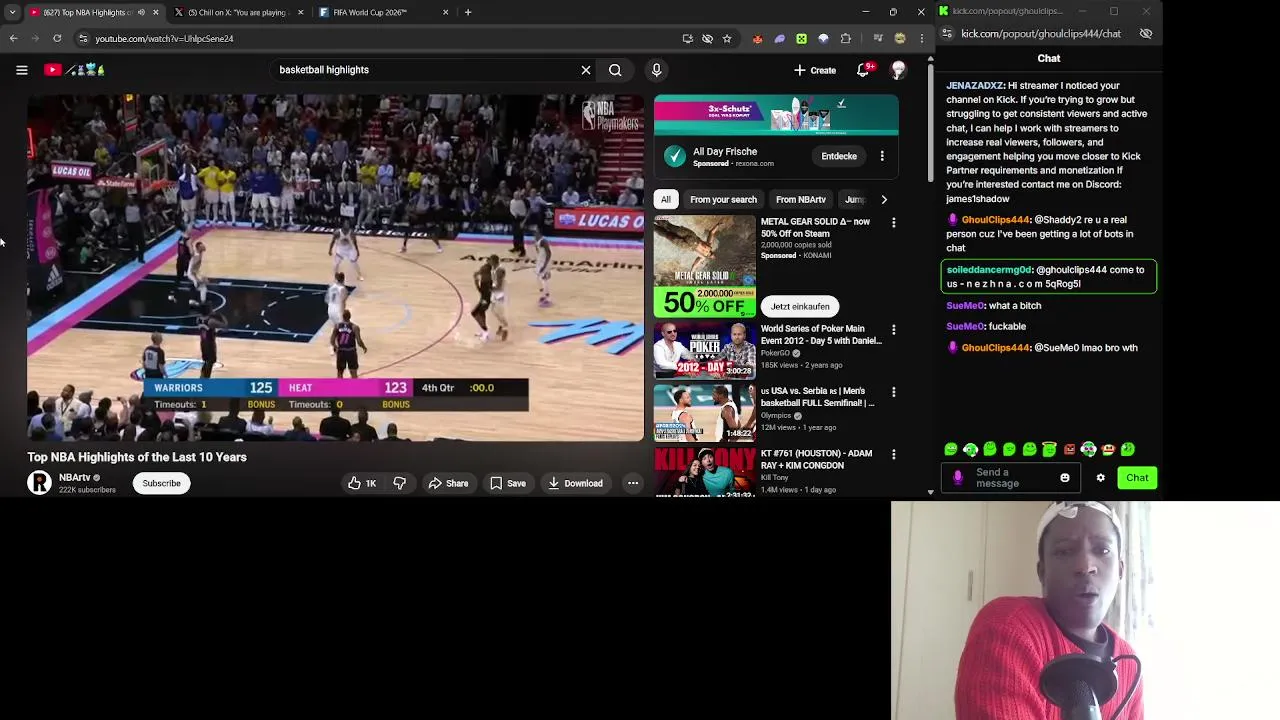Screen dimensions: 1280x720
Task: Close the FIFA World Cup 2026 tab
Action: click(x=445, y=12)
